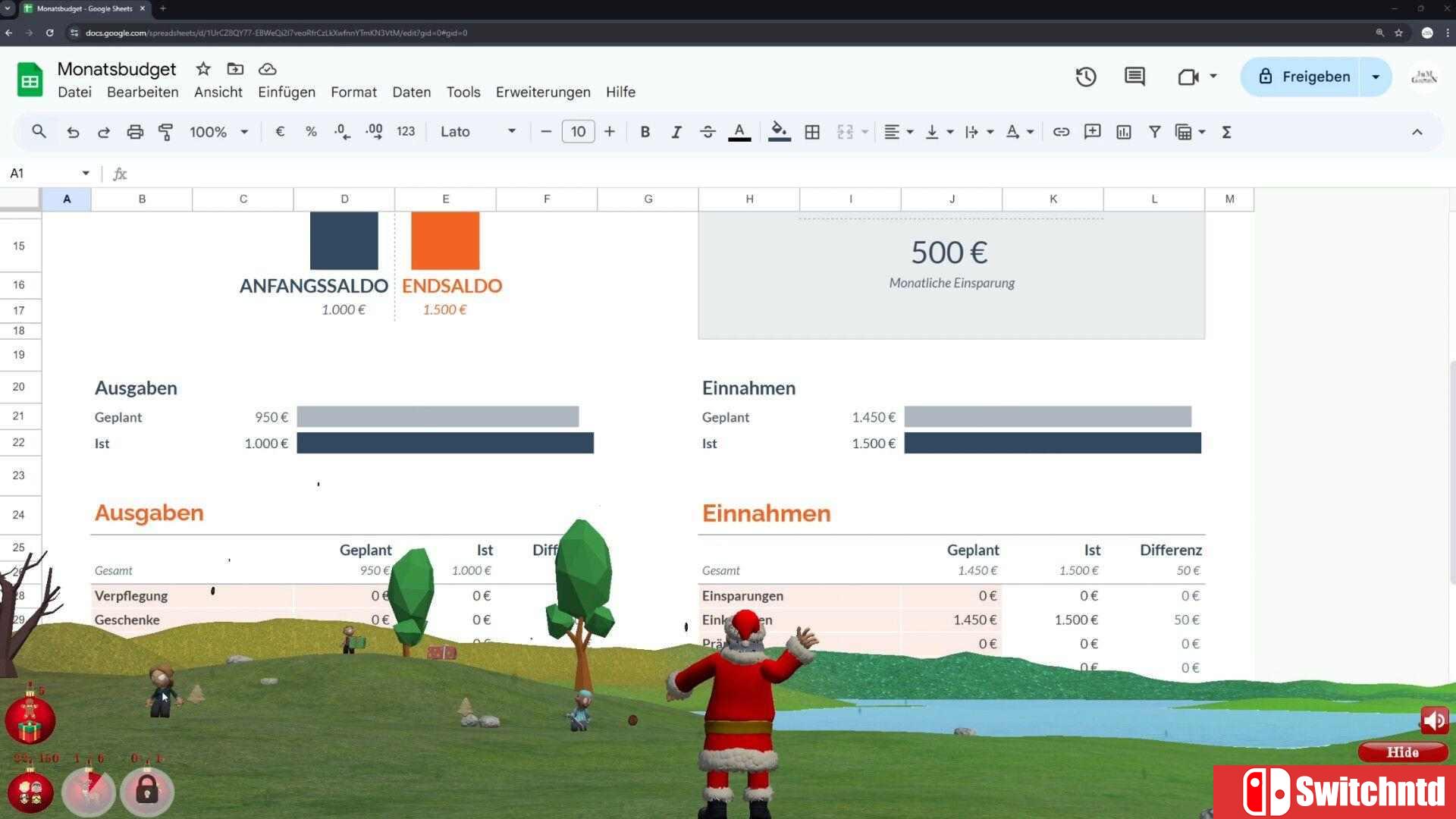Click the sigma functions icon

(x=1226, y=132)
